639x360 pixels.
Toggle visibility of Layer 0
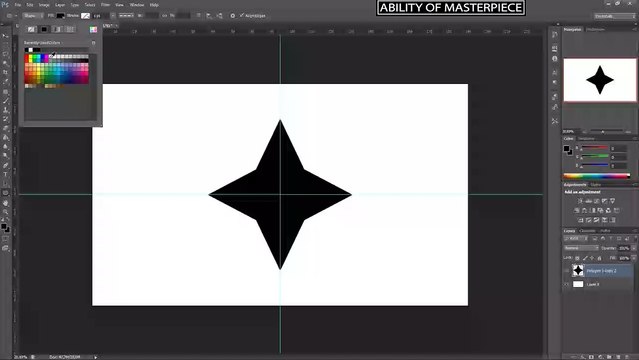[x=567, y=284]
